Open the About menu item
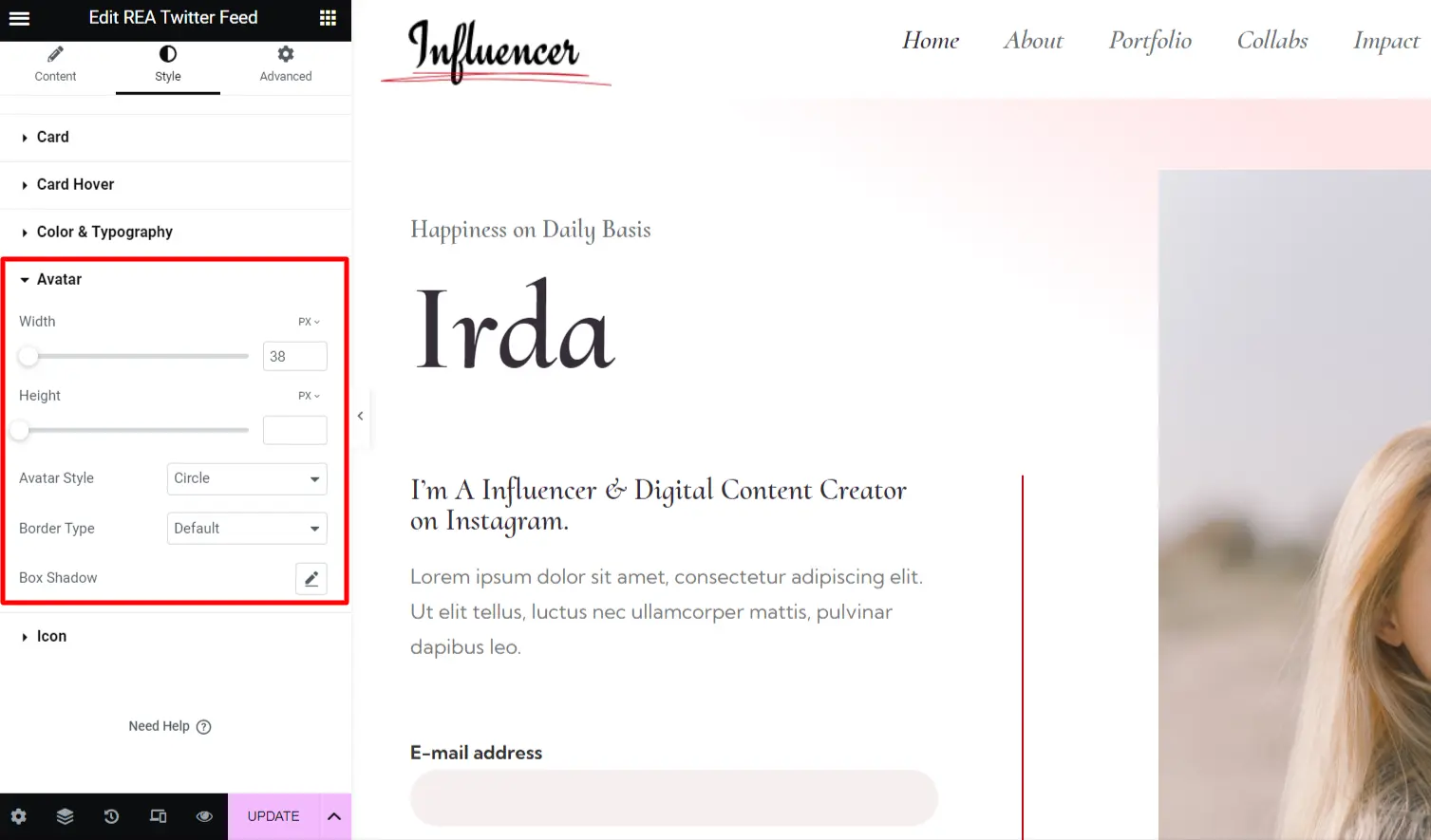The width and height of the screenshot is (1431, 840). pyautogui.click(x=1034, y=40)
